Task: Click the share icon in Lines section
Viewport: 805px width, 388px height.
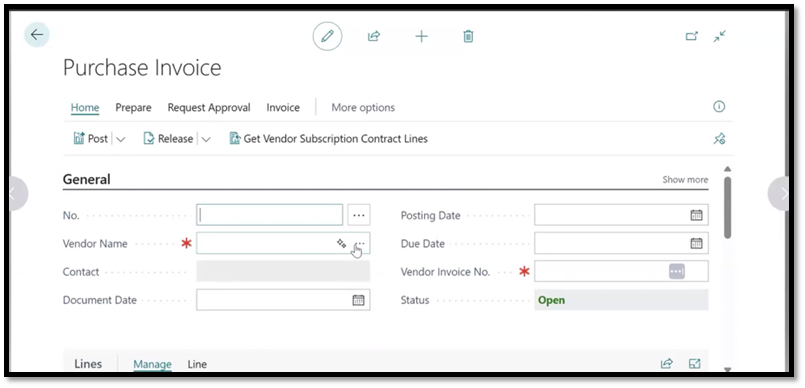Action: (x=666, y=364)
